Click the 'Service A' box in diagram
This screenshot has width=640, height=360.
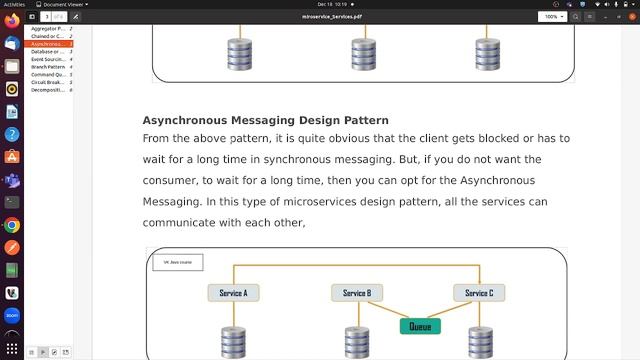coord(233,293)
